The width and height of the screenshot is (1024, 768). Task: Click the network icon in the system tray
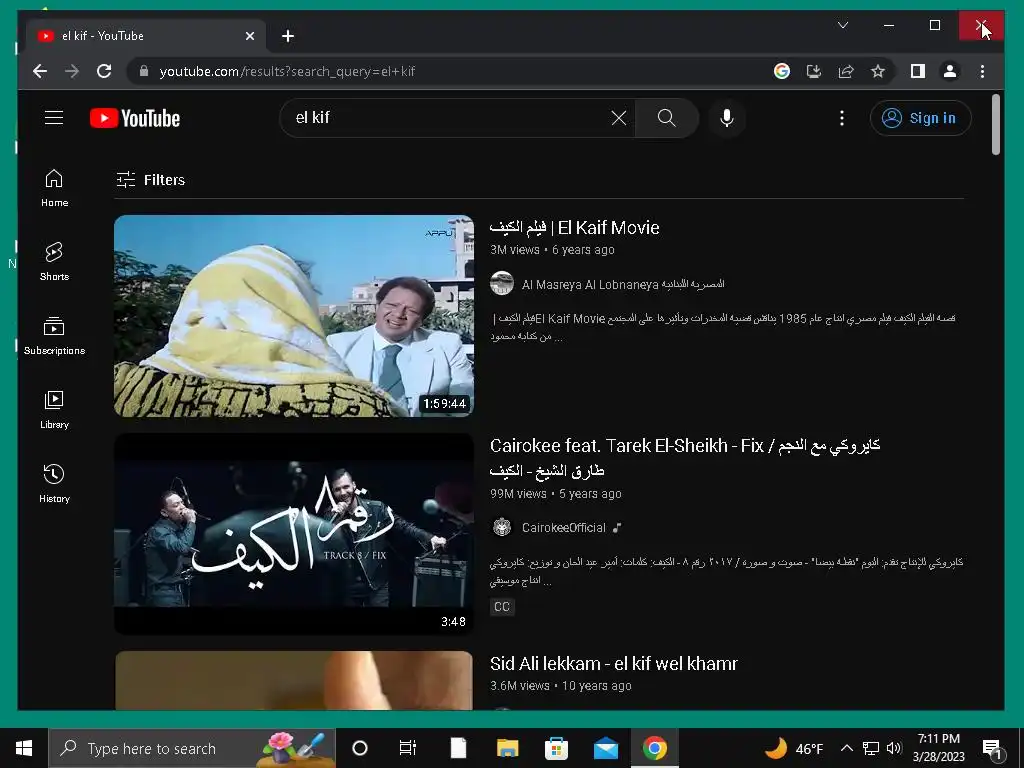click(871, 748)
